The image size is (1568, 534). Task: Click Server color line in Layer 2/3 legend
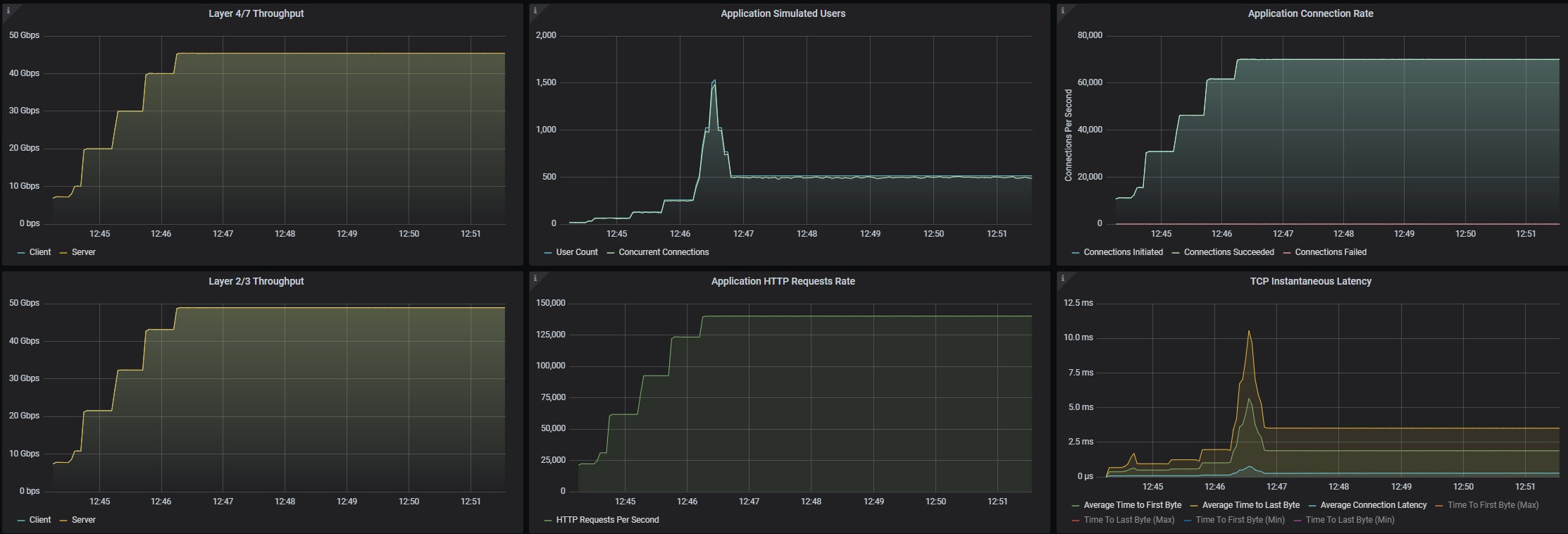(x=63, y=521)
